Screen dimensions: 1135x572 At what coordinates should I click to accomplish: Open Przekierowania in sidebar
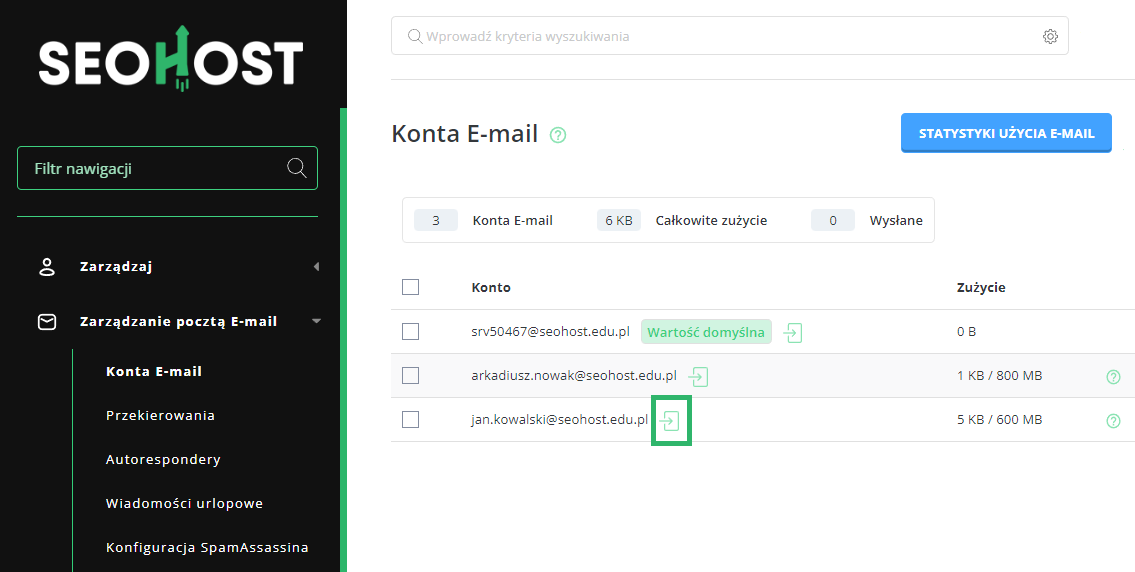click(x=160, y=415)
